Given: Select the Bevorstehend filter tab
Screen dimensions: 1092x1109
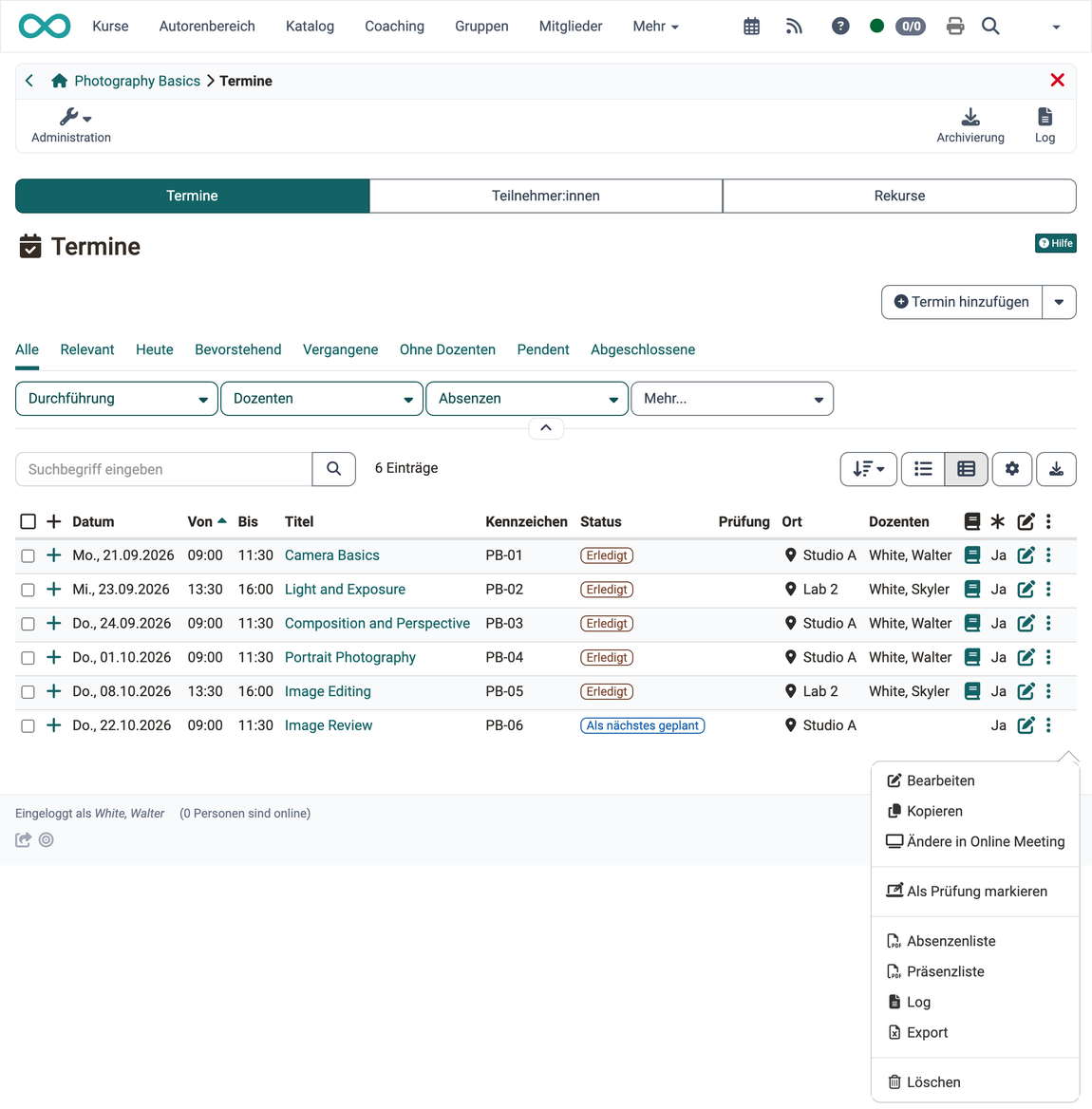Looking at the screenshot, I should pyautogui.click(x=237, y=349).
